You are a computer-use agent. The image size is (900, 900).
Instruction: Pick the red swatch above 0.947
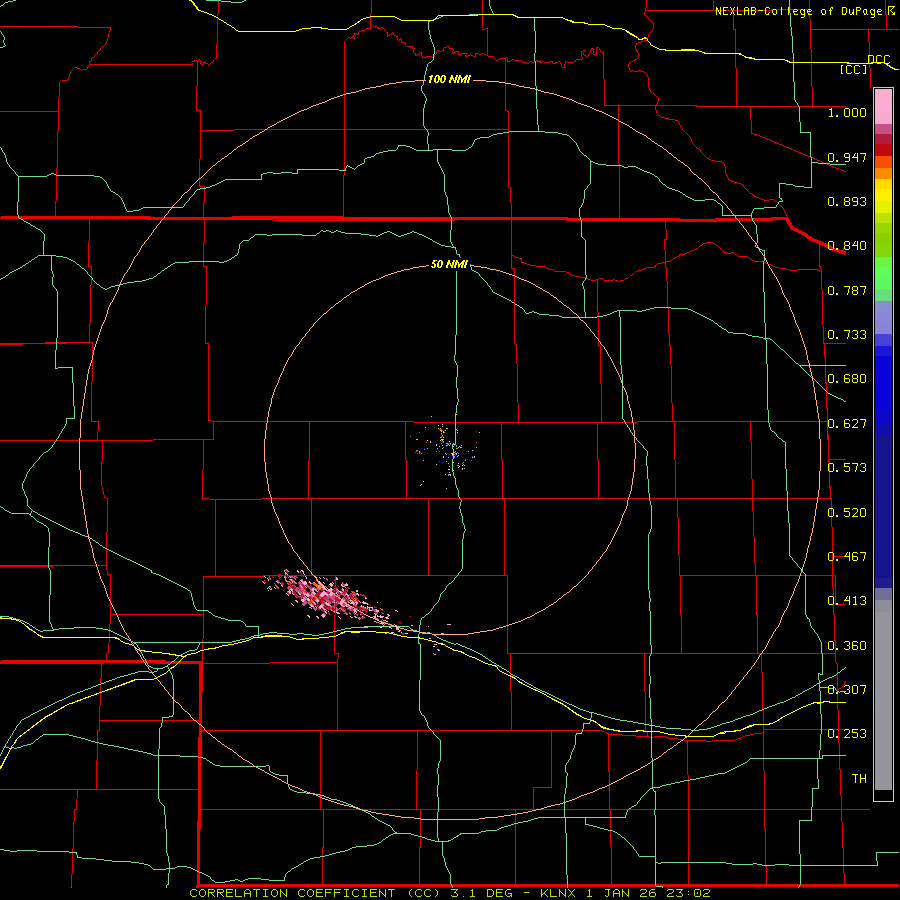pyautogui.click(x=883, y=150)
